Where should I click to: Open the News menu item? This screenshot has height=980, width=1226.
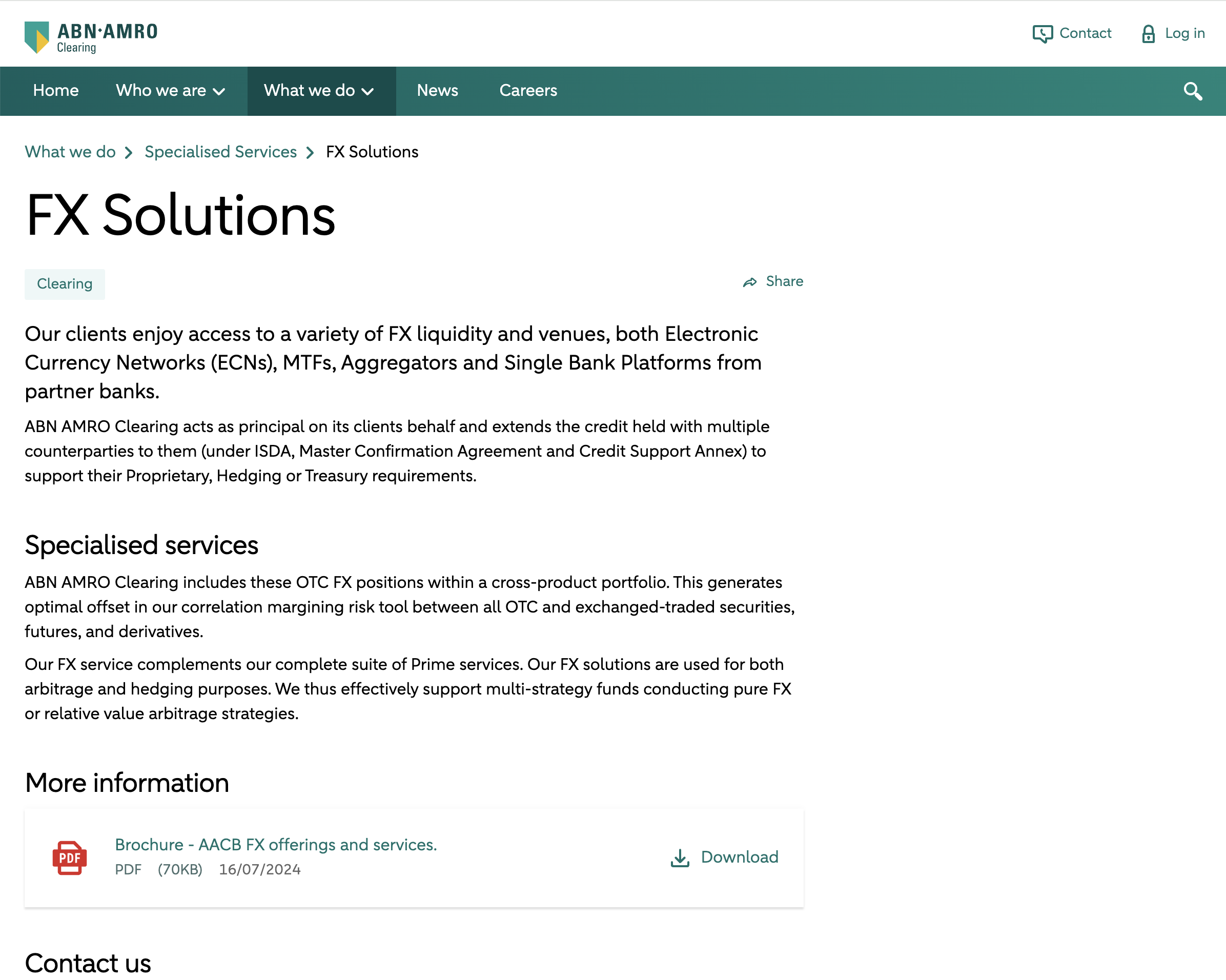[x=437, y=90]
